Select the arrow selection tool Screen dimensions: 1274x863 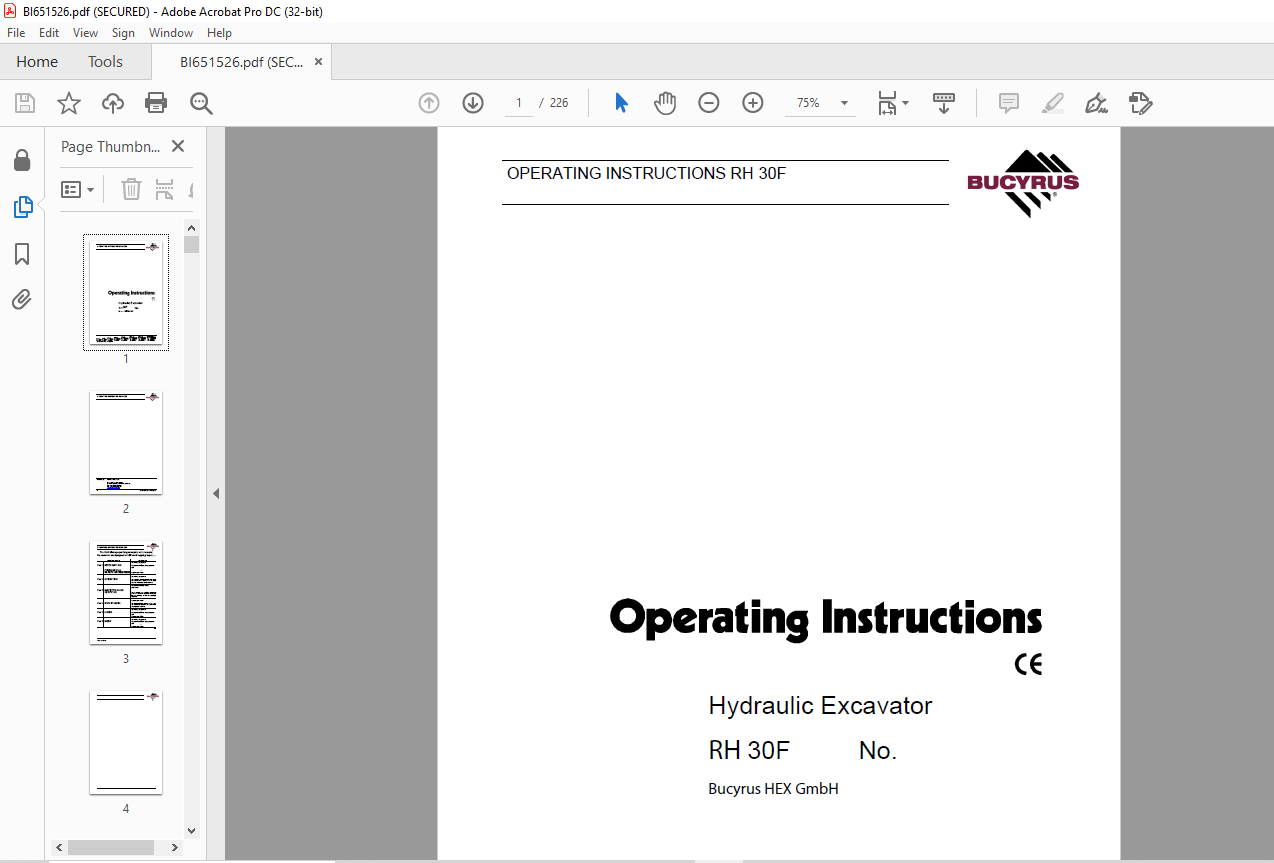pos(621,103)
